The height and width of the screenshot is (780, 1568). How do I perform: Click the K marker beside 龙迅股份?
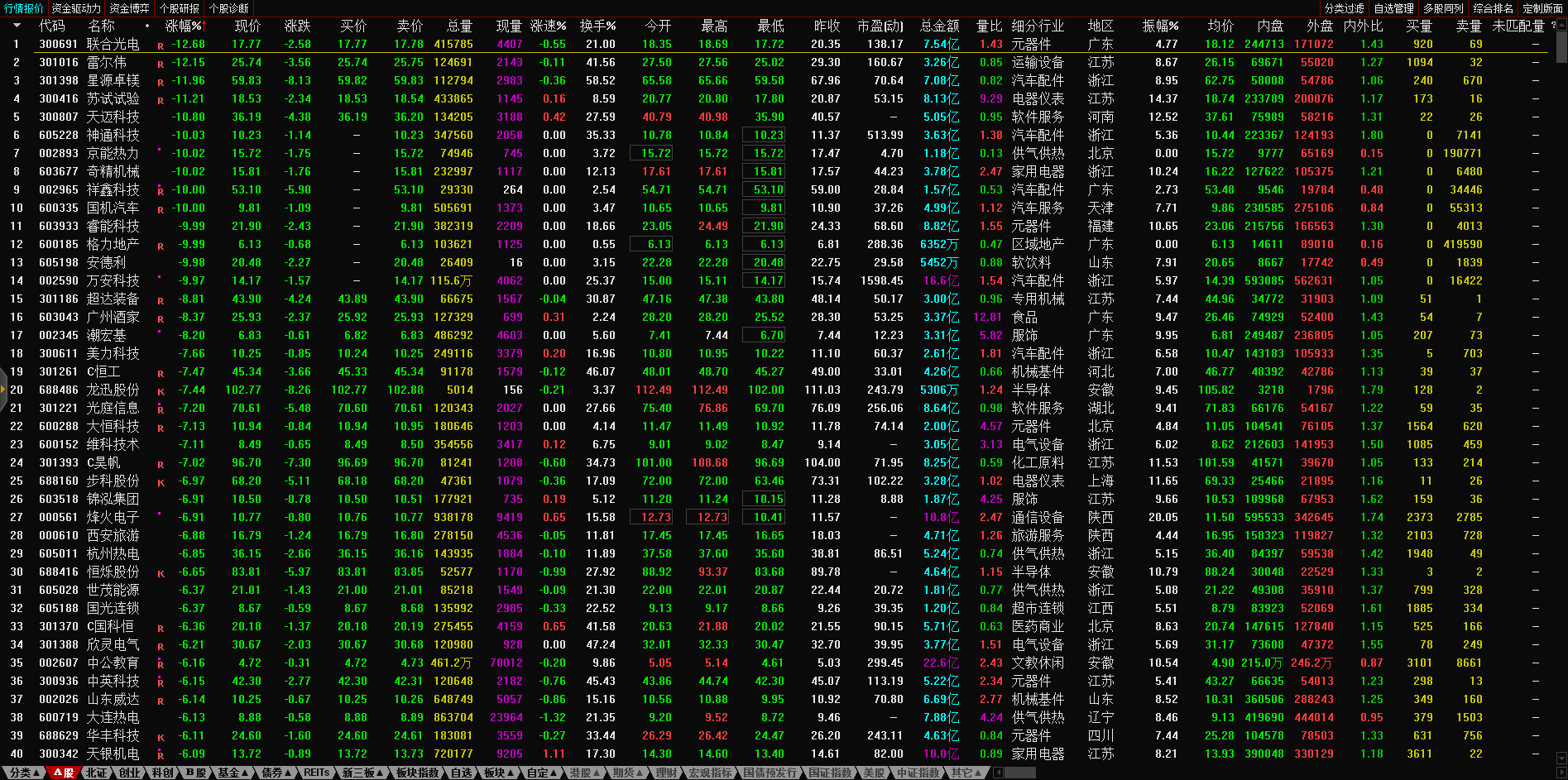pyautogui.click(x=161, y=391)
